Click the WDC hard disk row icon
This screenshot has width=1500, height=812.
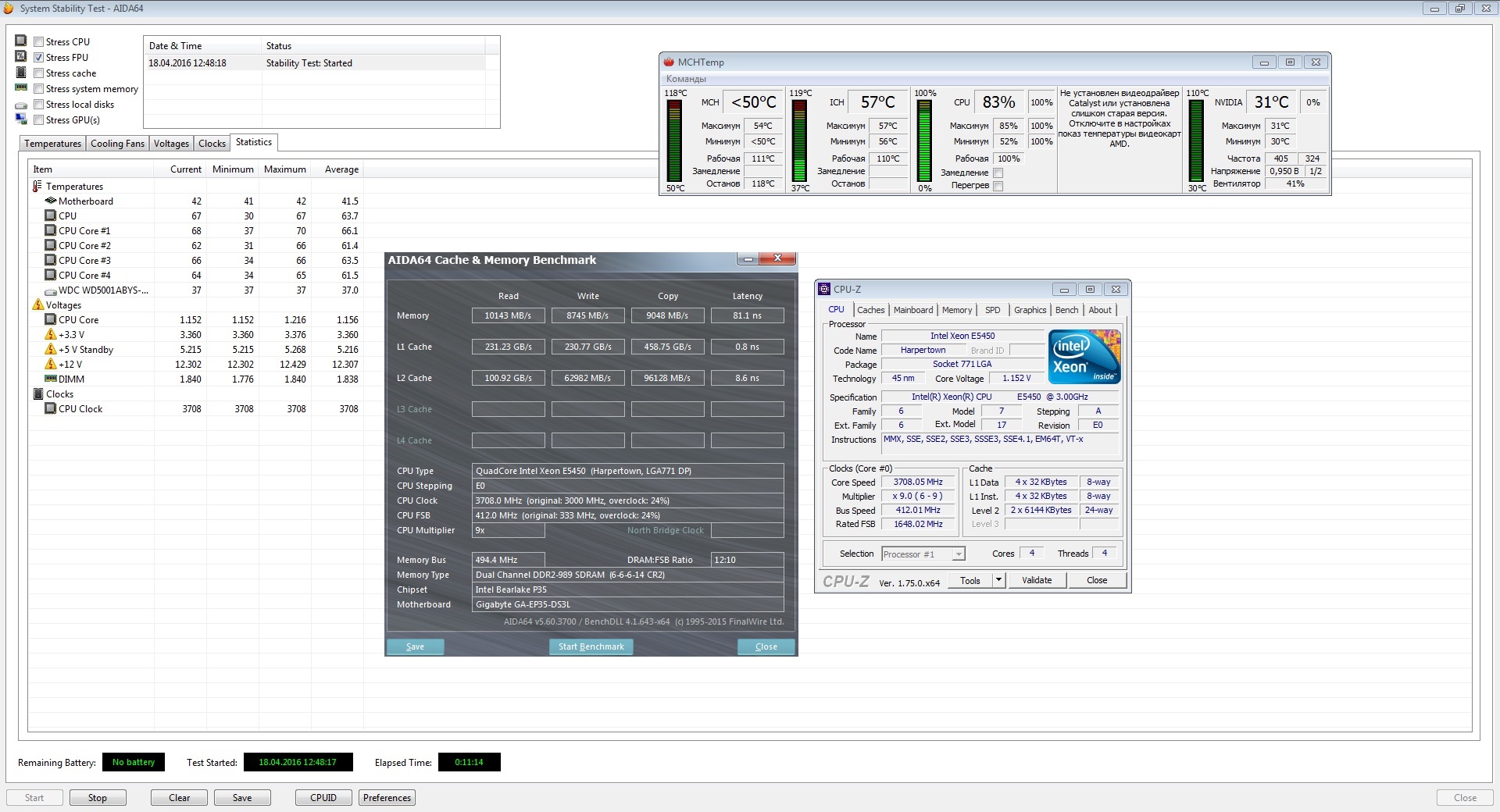tap(51, 290)
